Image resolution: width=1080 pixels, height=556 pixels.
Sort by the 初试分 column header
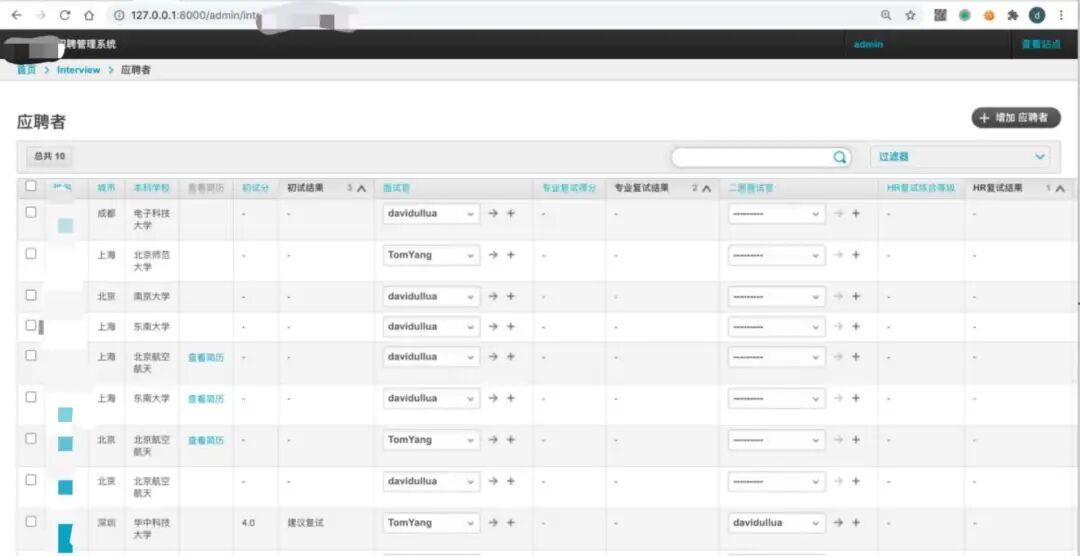coord(255,187)
